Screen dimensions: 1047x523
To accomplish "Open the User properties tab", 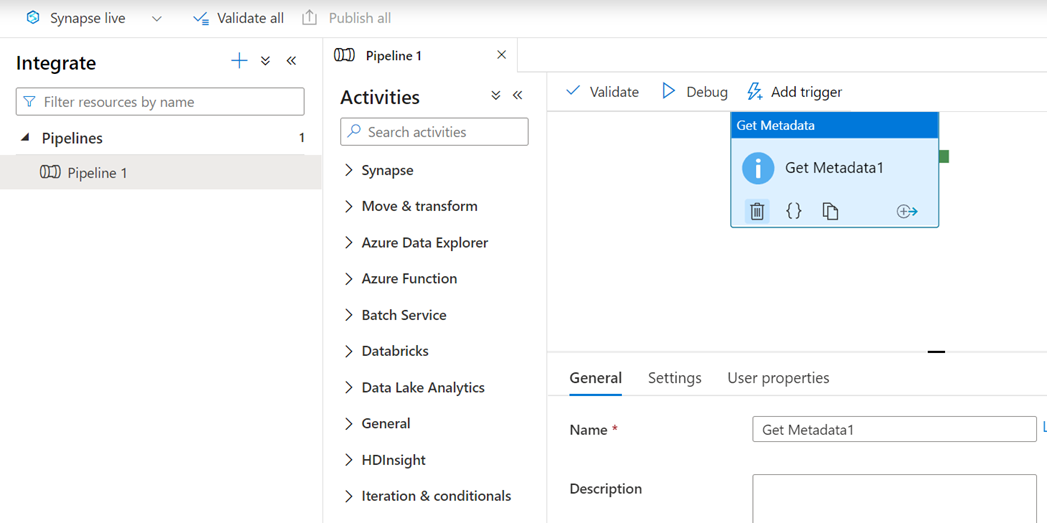I will 778,378.
